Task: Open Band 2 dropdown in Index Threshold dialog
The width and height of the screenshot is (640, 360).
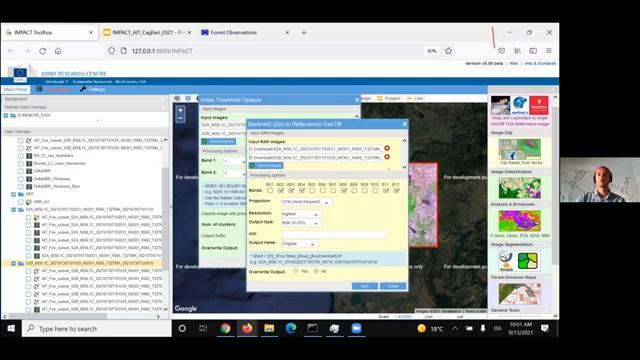Action: 235,173
